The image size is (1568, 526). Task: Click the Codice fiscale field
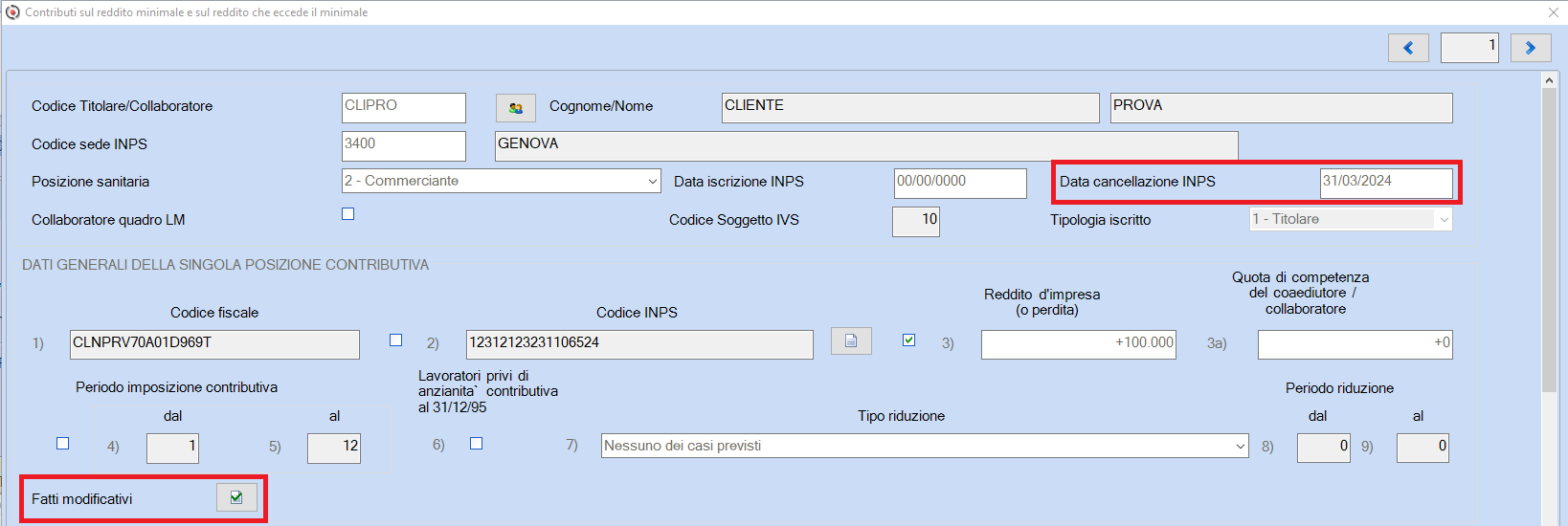(214, 344)
